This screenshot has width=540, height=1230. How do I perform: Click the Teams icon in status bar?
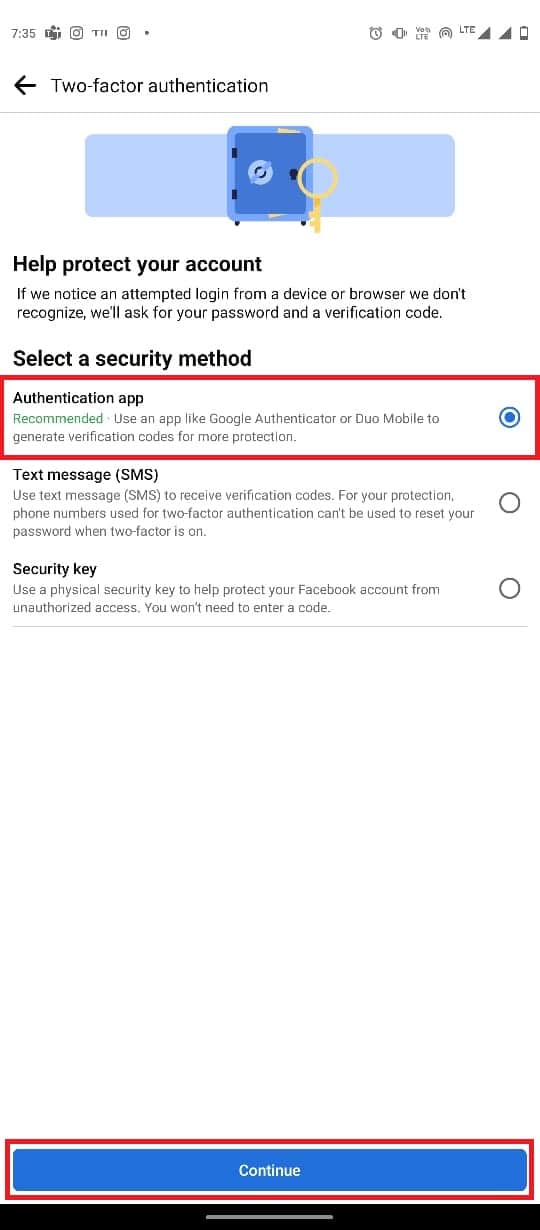53,33
